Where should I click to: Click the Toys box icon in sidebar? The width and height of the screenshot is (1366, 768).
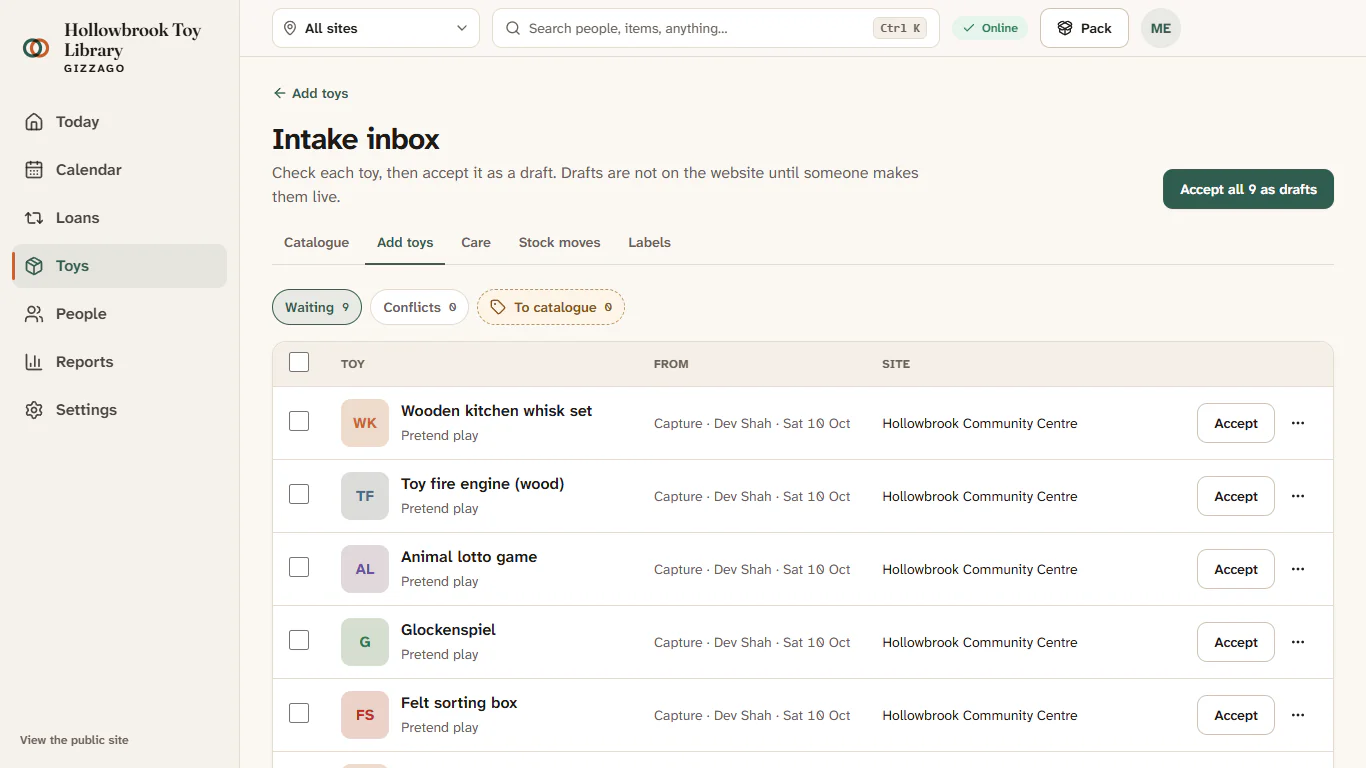pyautogui.click(x=34, y=266)
